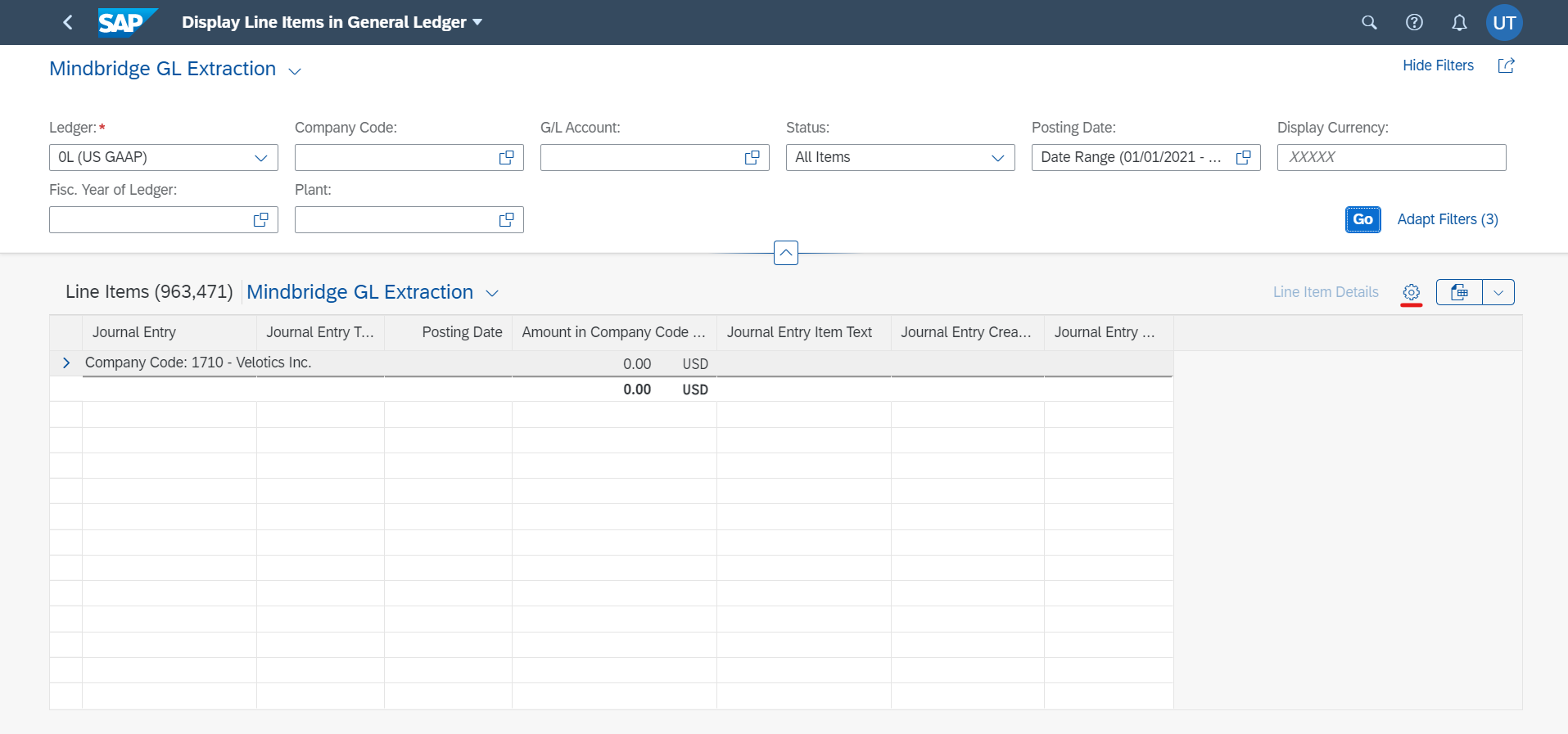Screen dimensions: 1568x734
Task: Open Posting Date value help icon
Action: (x=1244, y=157)
